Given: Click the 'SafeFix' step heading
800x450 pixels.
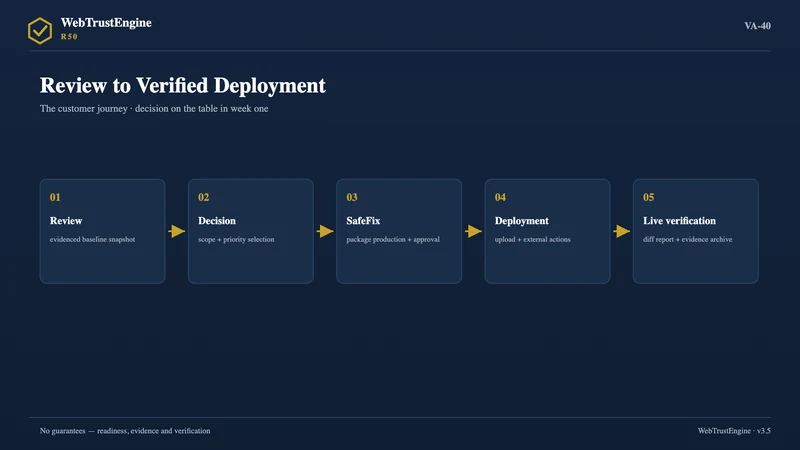Looking at the screenshot, I should point(363,221).
